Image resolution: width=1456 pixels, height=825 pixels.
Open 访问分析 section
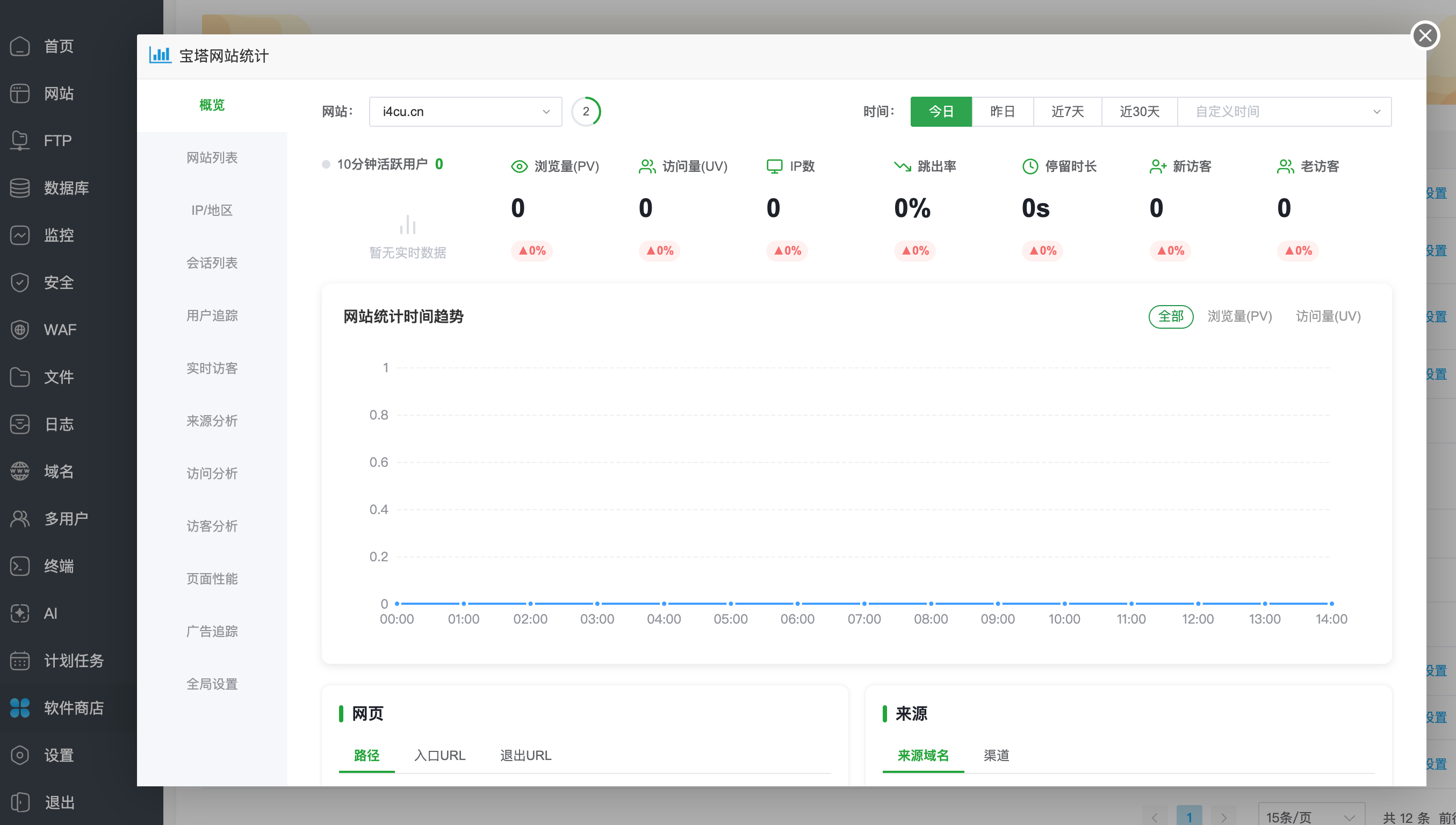[212, 474]
